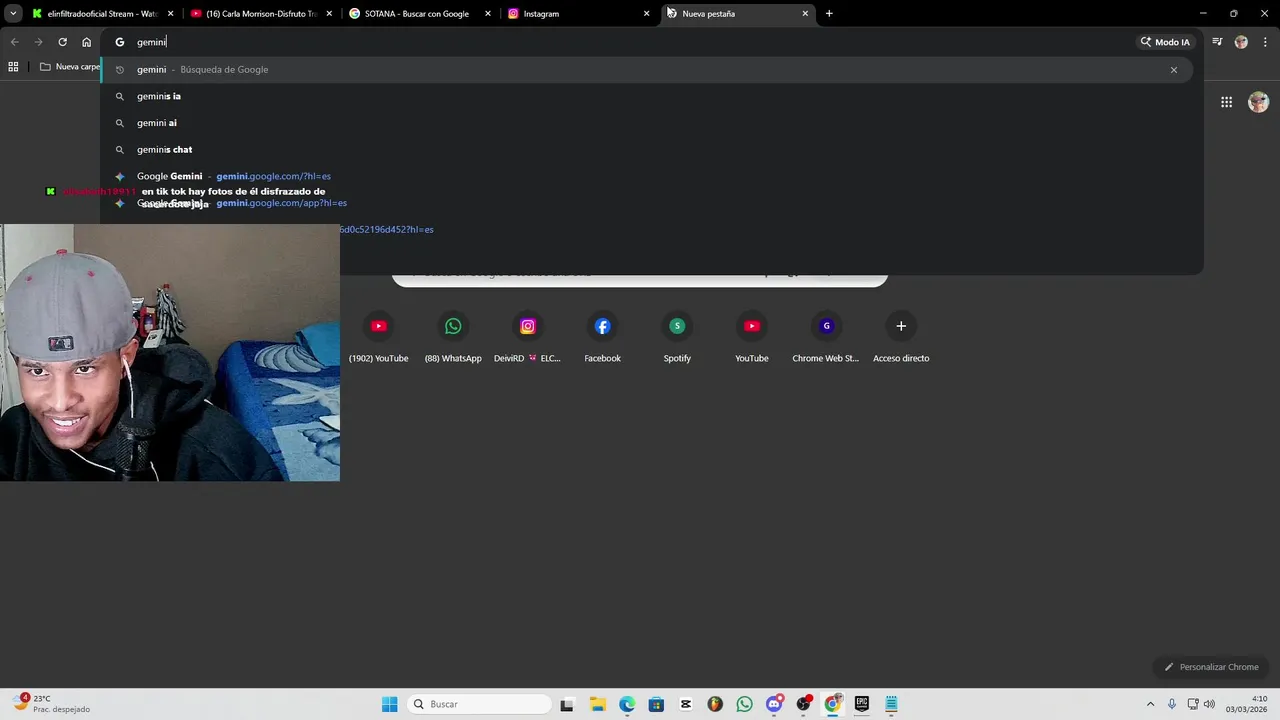
Task: Launch Microsoft Edge from taskbar
Action: [627, 704]
